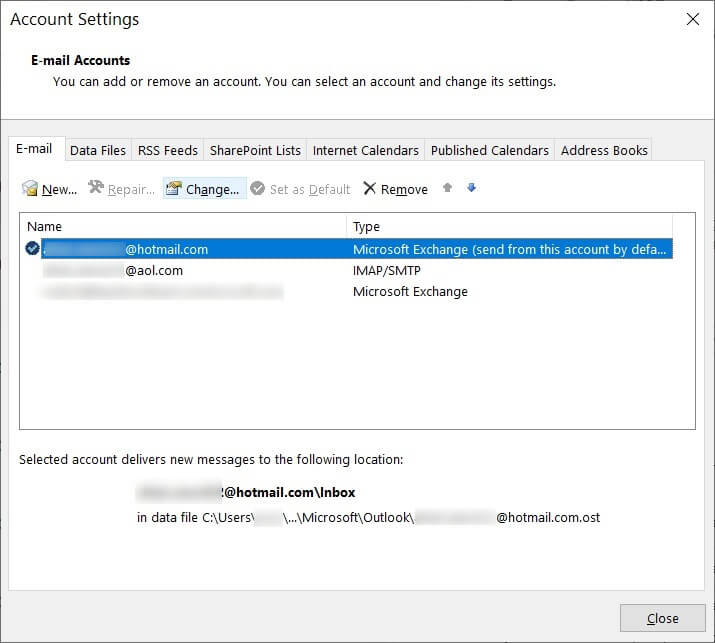Go to the Published Calendars tab
Viewport: 715px width, 643px height.
pyautogui.click(x=490, y=150)
